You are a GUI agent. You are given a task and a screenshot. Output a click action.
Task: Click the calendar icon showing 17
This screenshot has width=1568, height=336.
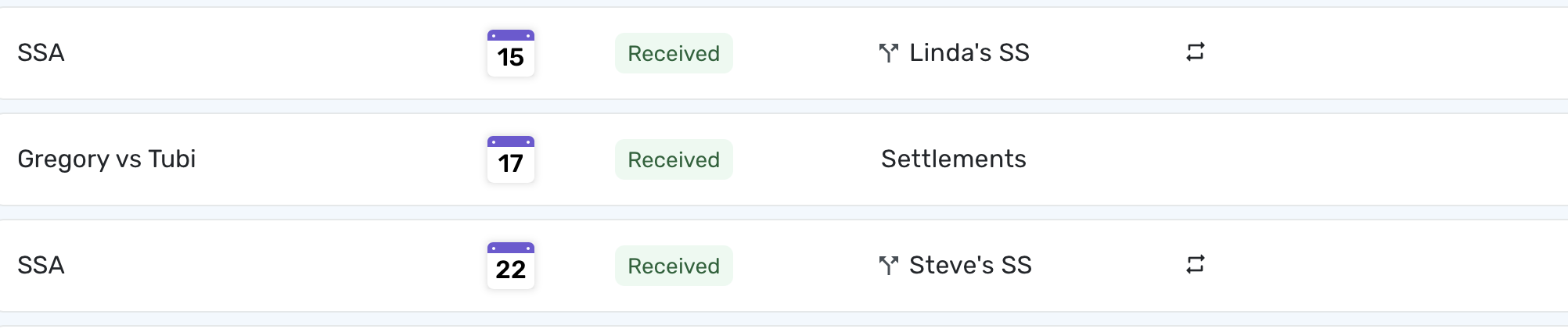[510, 159]
